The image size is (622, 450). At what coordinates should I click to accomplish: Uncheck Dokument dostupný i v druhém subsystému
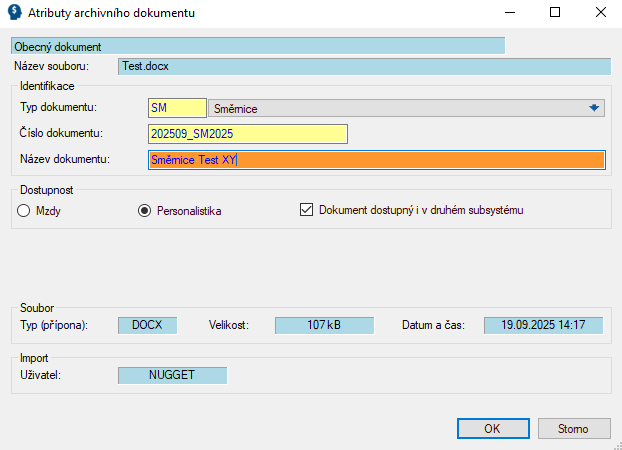[x=307, y=211]
